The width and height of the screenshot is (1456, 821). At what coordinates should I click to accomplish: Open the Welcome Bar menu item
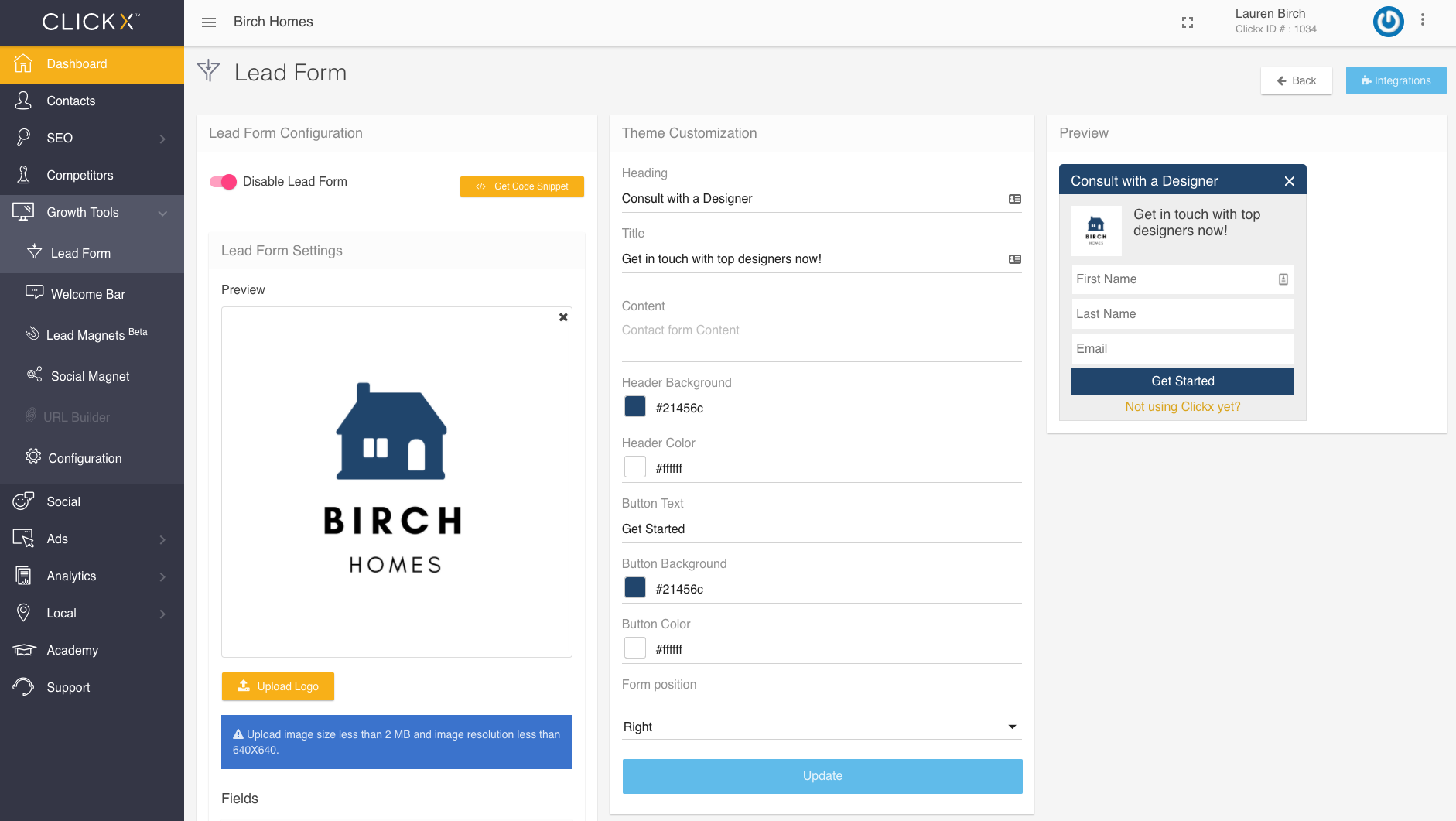click(92, 294)
